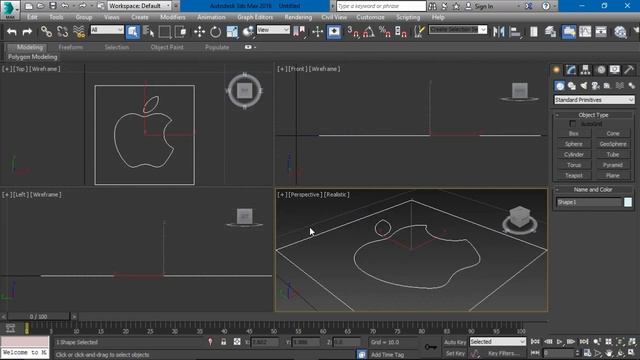Open the Select by Name dialog
Image resolution: width=640 pixels, height=360 pixels.
tap(149, 32)
